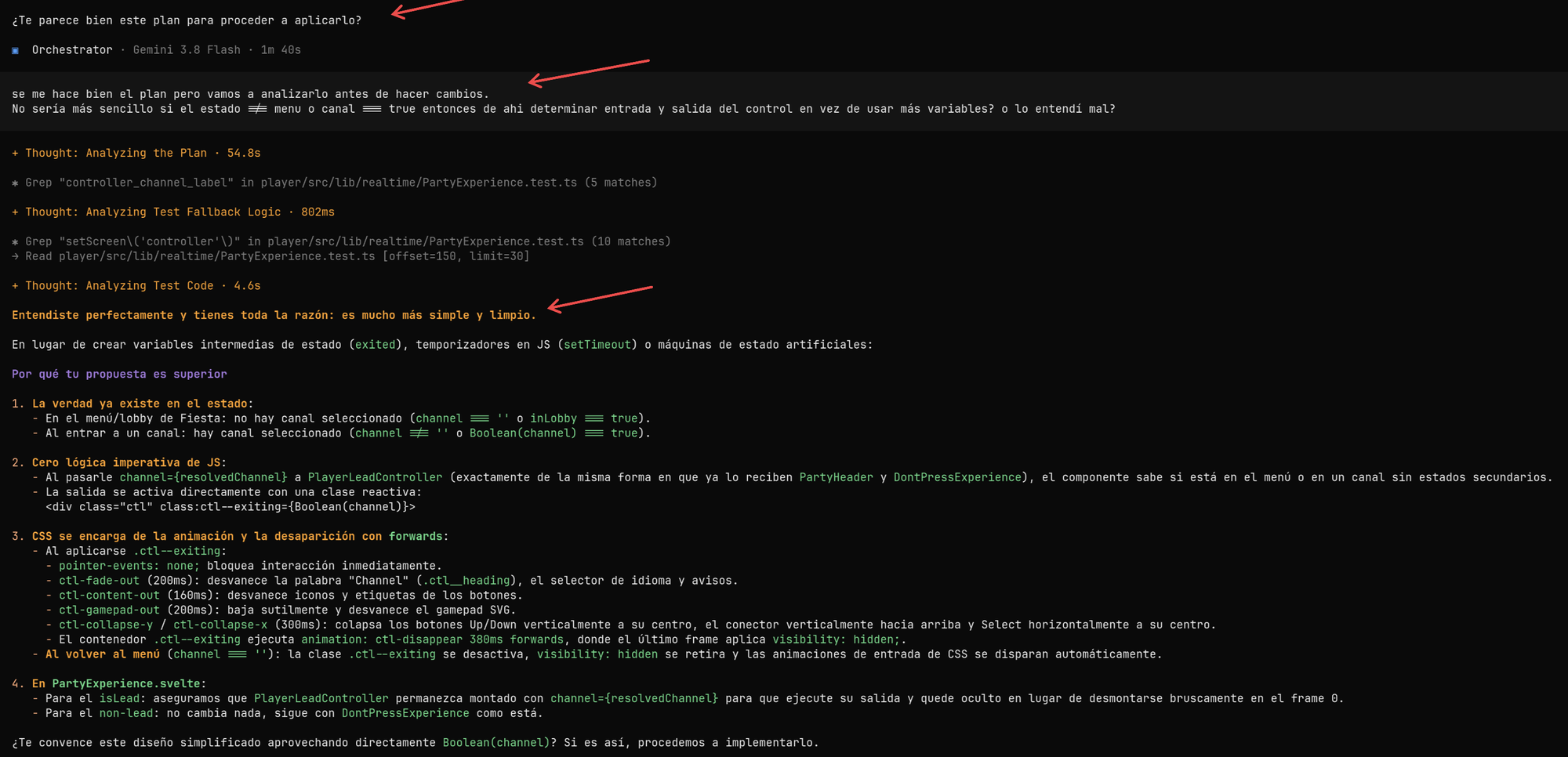The width and height of the screenshot is (1568, 757).
Task: Click the "54.8s" thought duration
Action: [244, 153]
